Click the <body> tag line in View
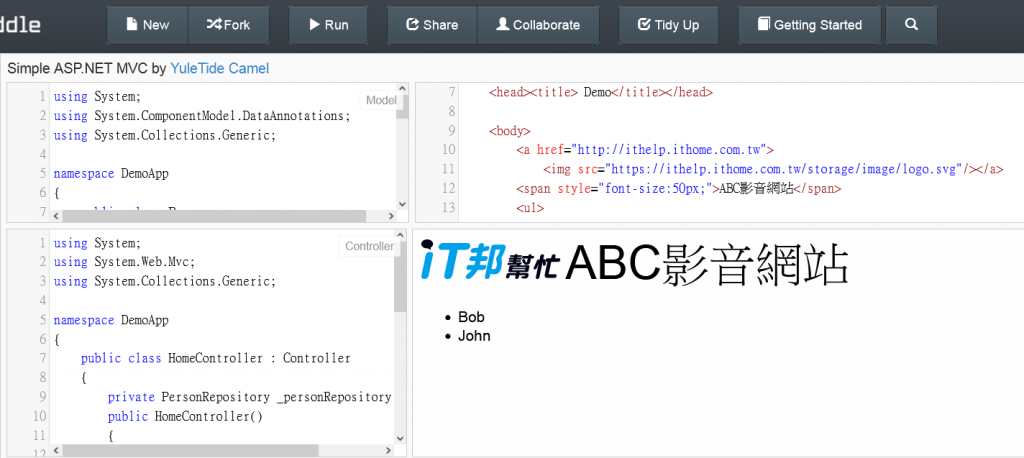 tap(510, 131)
